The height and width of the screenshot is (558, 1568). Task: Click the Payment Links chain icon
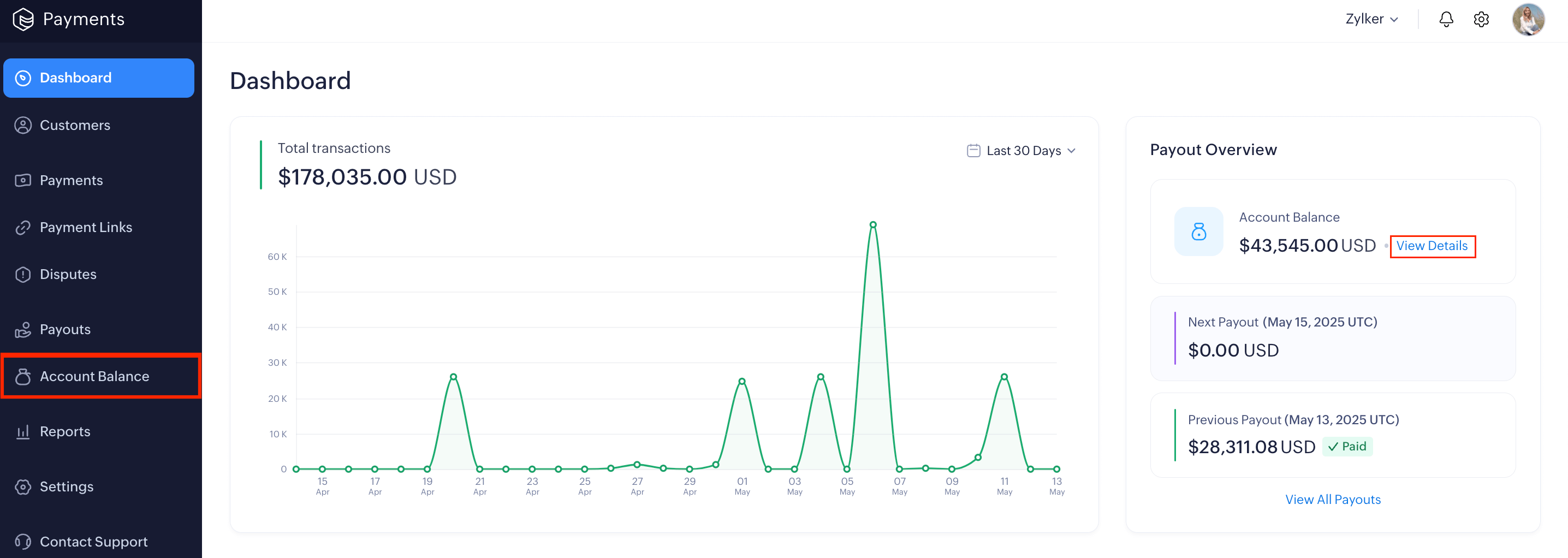click(x=23, y=228)
